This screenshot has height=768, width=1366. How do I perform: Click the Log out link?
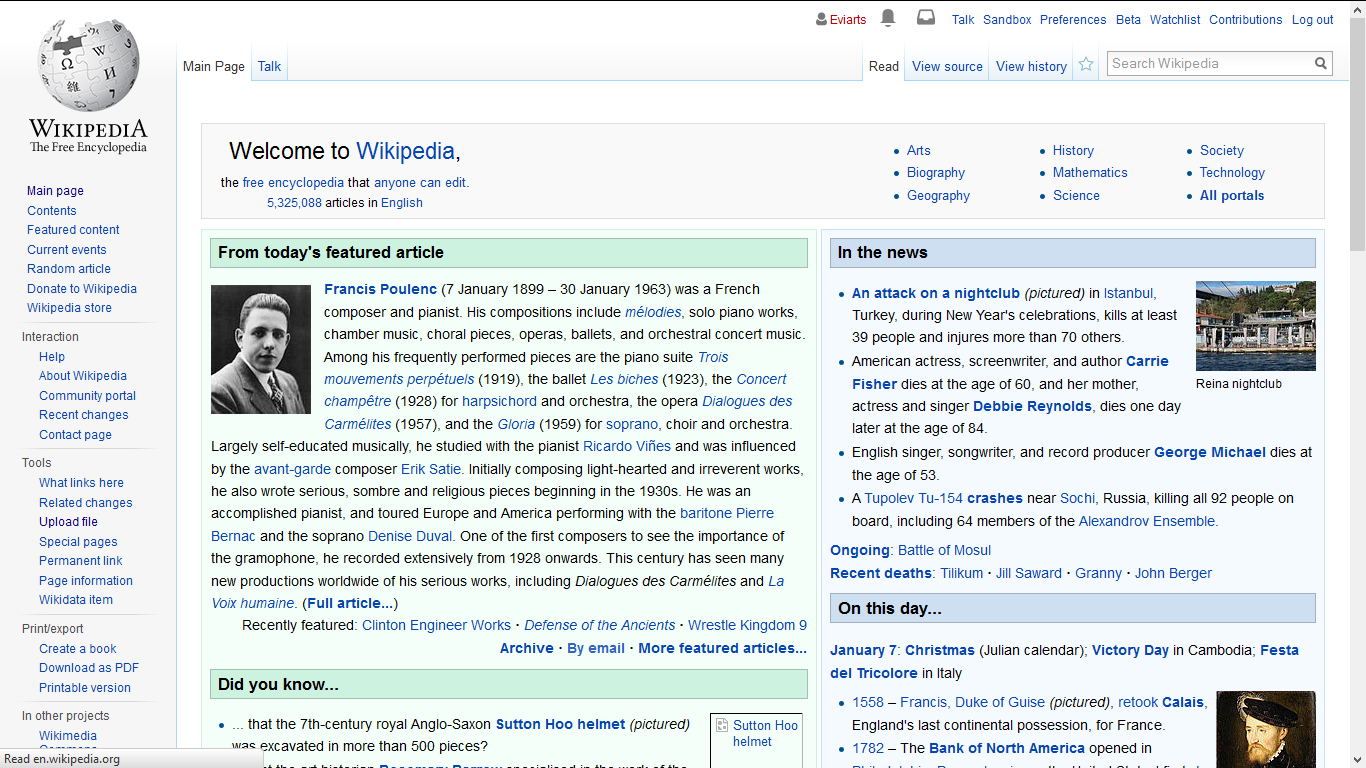[x=1312, y=20]
